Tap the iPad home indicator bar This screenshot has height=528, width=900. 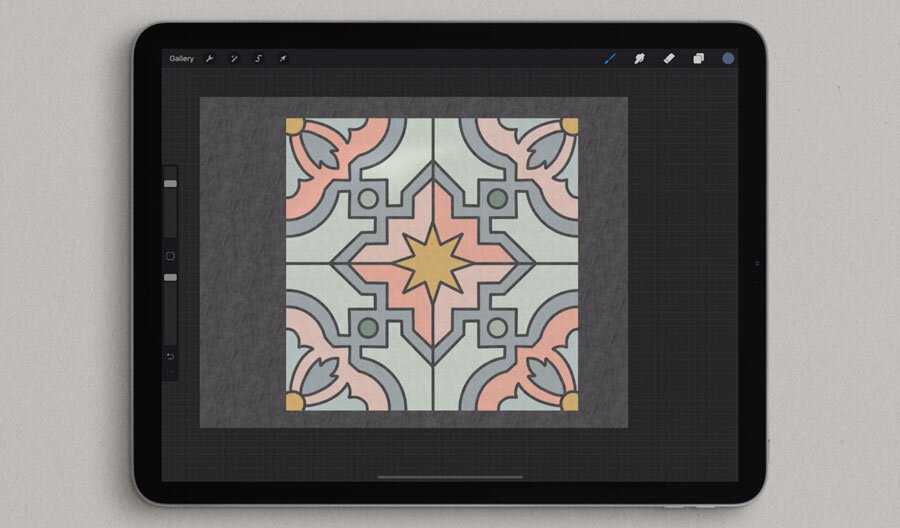pyautogui.click(x=449, y=477)
